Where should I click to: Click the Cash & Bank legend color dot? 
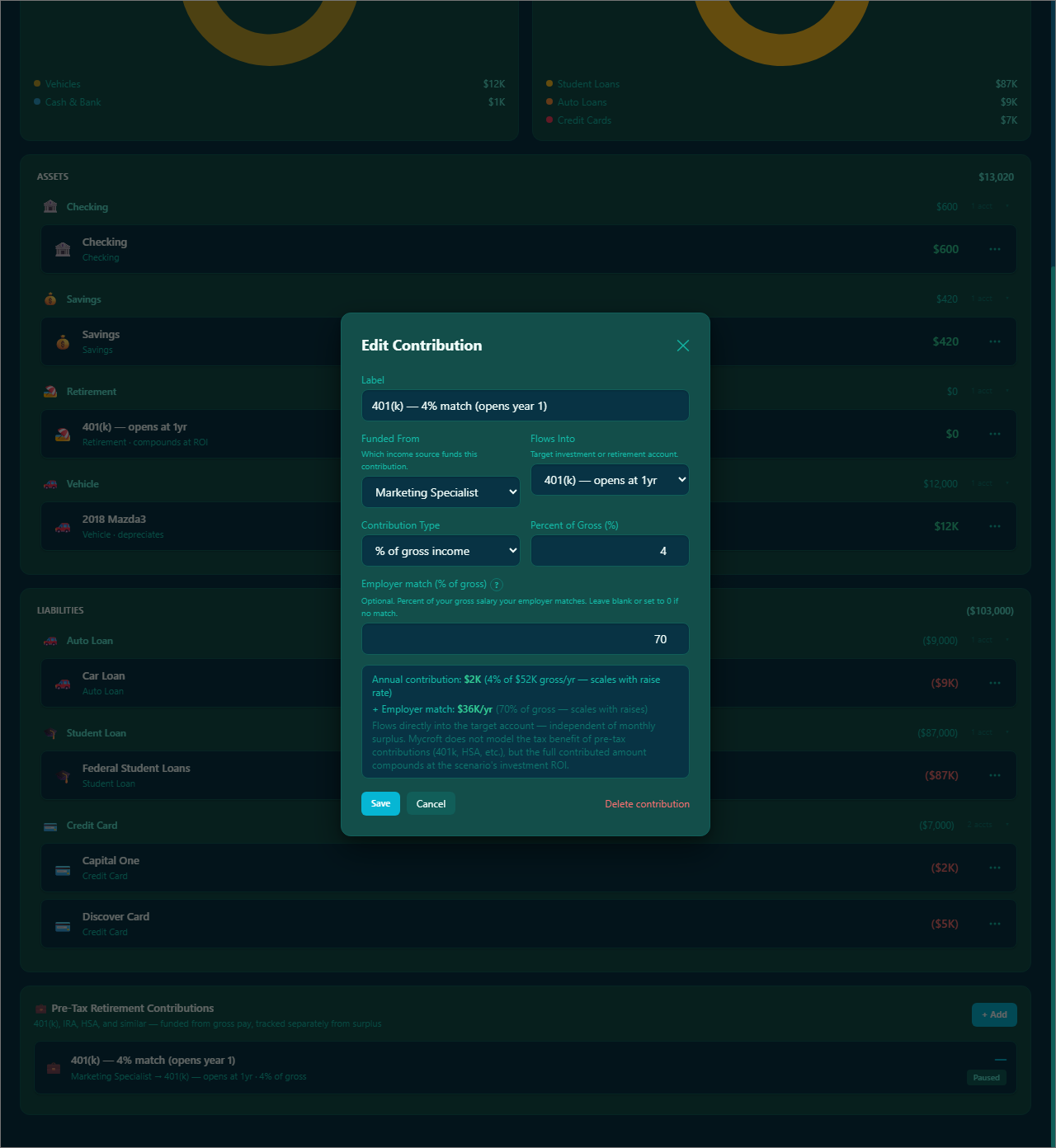pos(37,101)
